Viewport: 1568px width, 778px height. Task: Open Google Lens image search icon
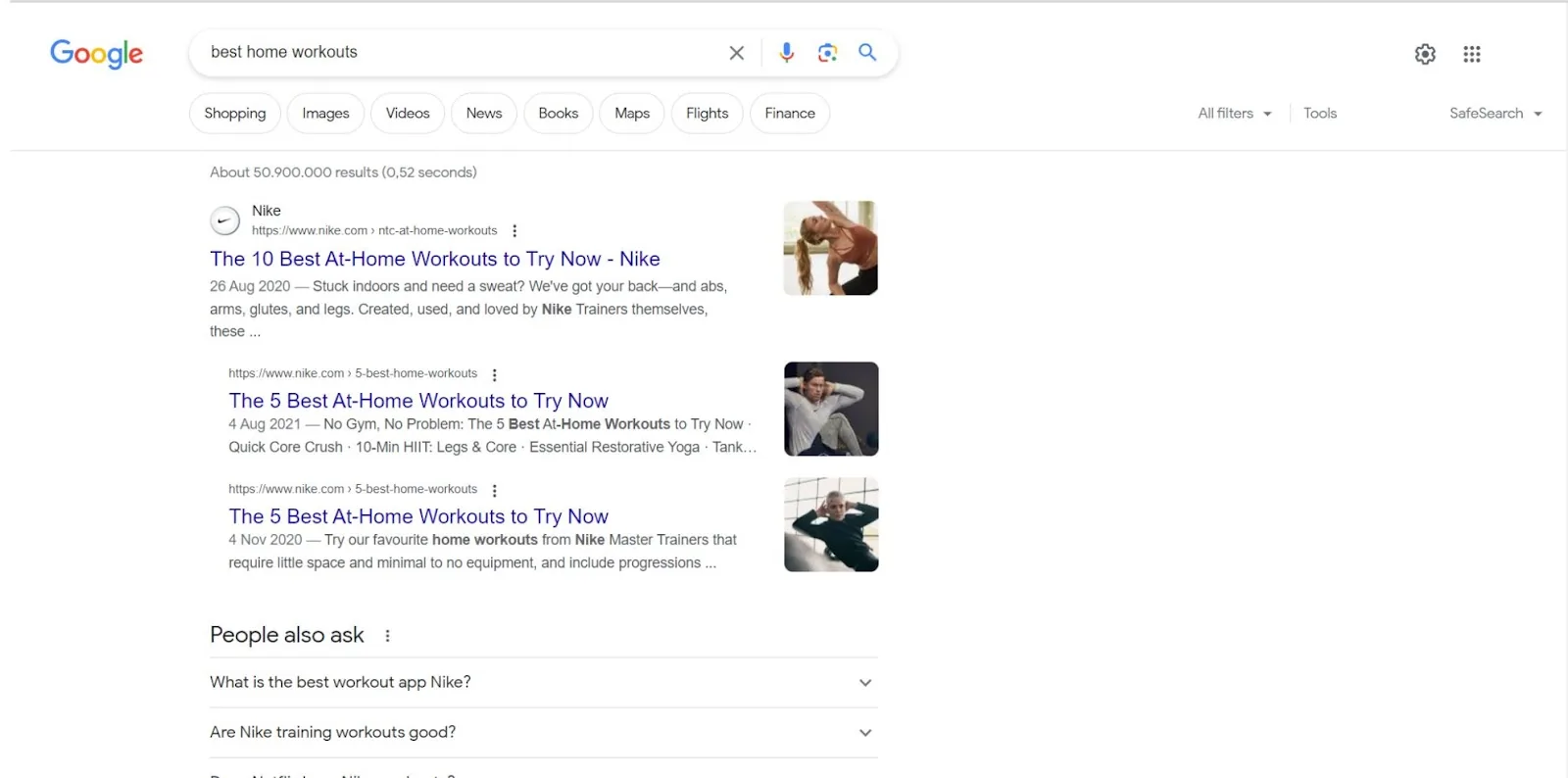point(827,53)
